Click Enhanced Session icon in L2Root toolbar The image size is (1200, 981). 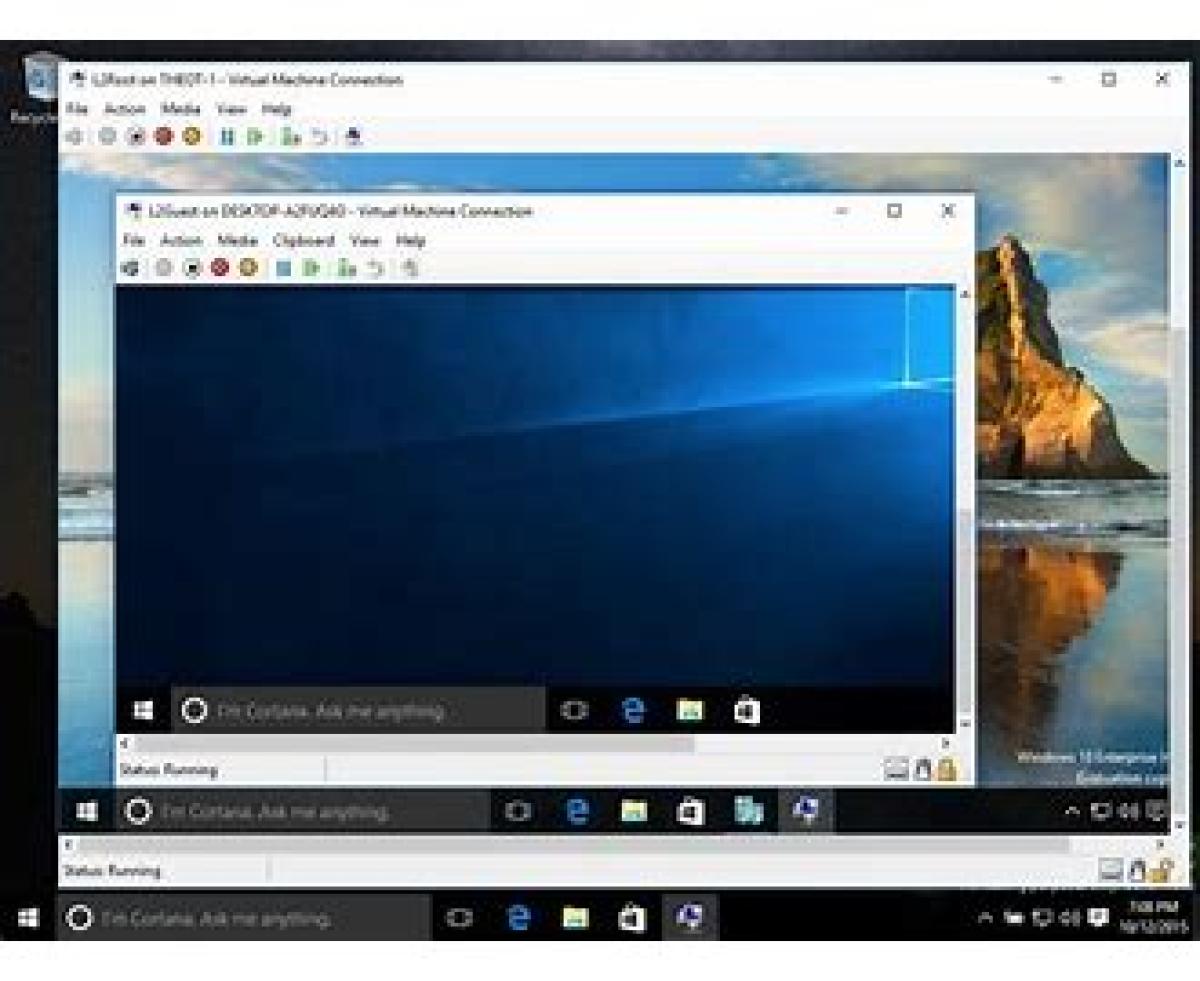pos(353,137)
